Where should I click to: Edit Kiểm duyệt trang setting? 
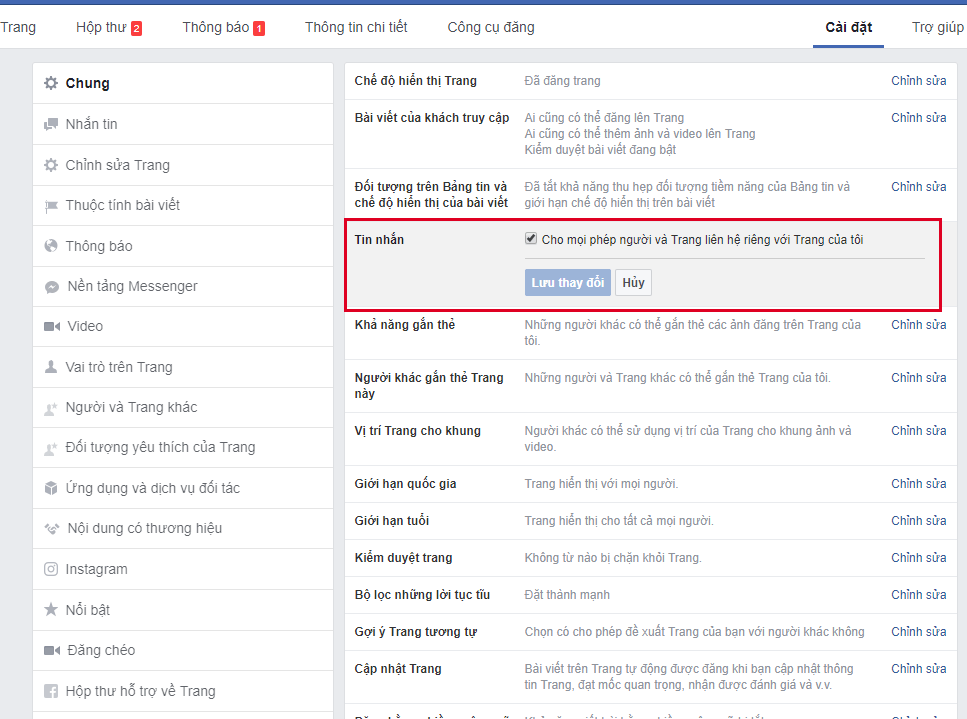918,558
